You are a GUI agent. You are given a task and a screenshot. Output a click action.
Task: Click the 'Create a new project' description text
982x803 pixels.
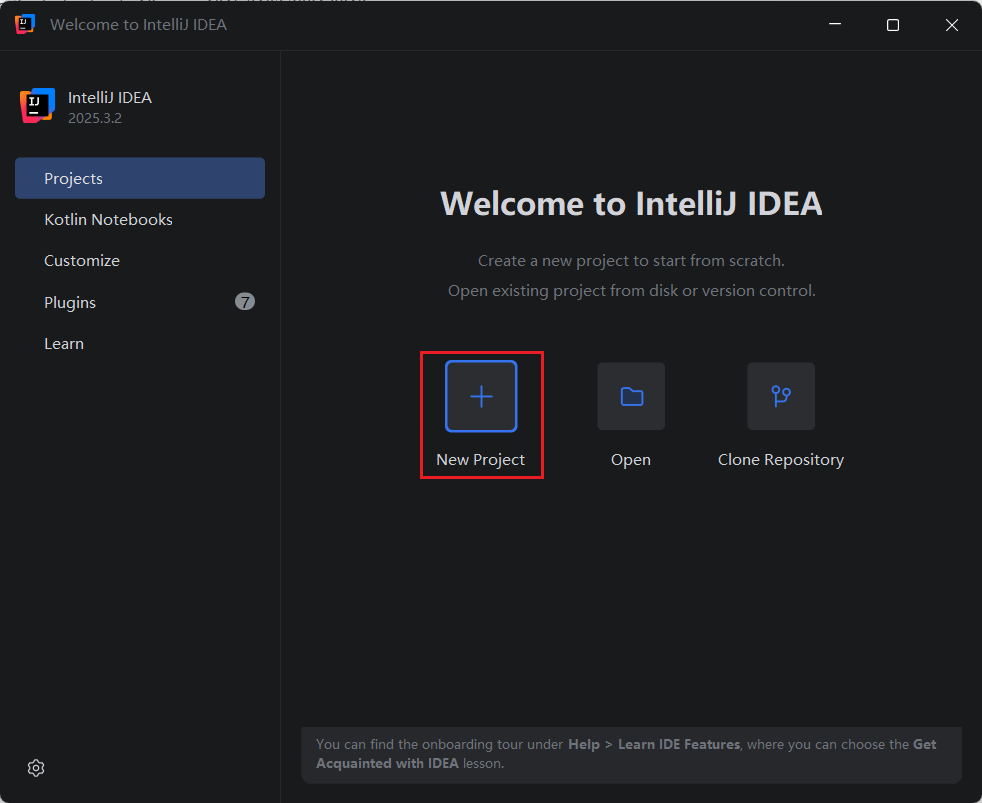tap(631, 261)
